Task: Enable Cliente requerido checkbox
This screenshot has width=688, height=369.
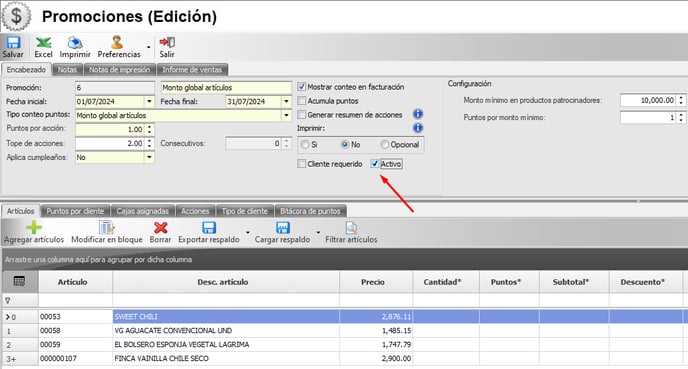Action: (301, 164)
